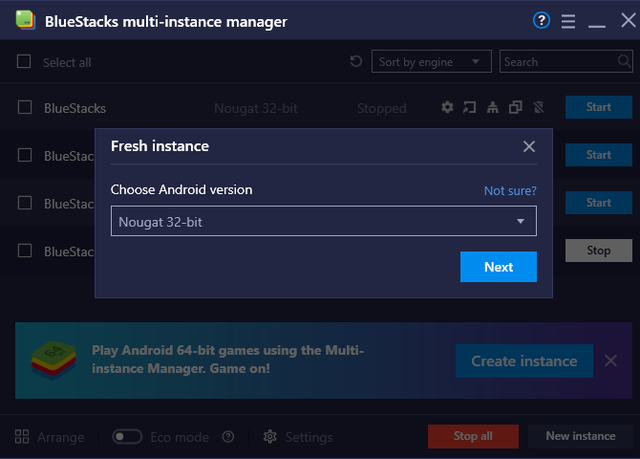Expand the Sort by engine dropdown
This screenshot has height=459, width=640.
click(x=431, y=62)
